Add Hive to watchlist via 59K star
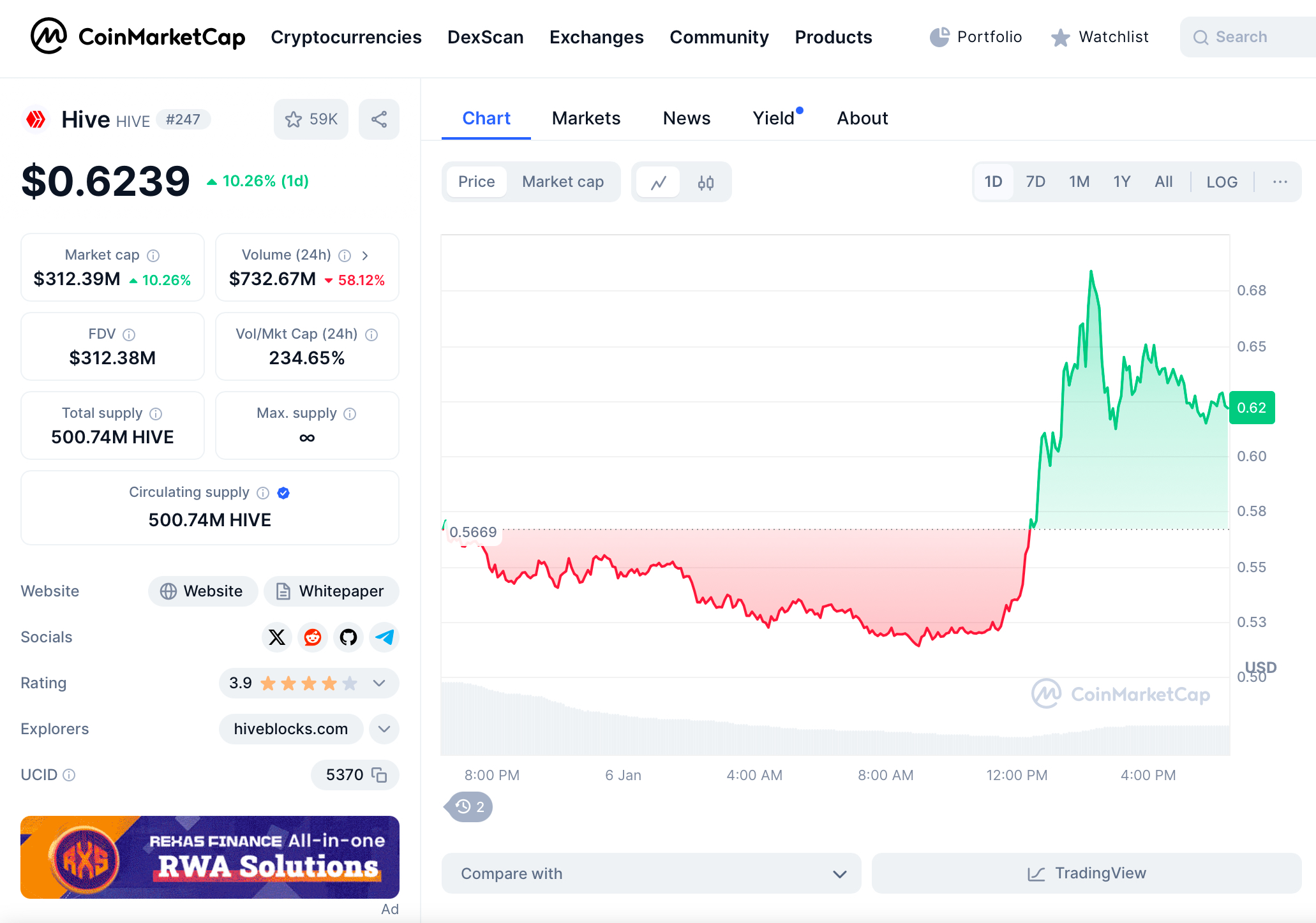The image size is (1316, 923). (311, 119)
